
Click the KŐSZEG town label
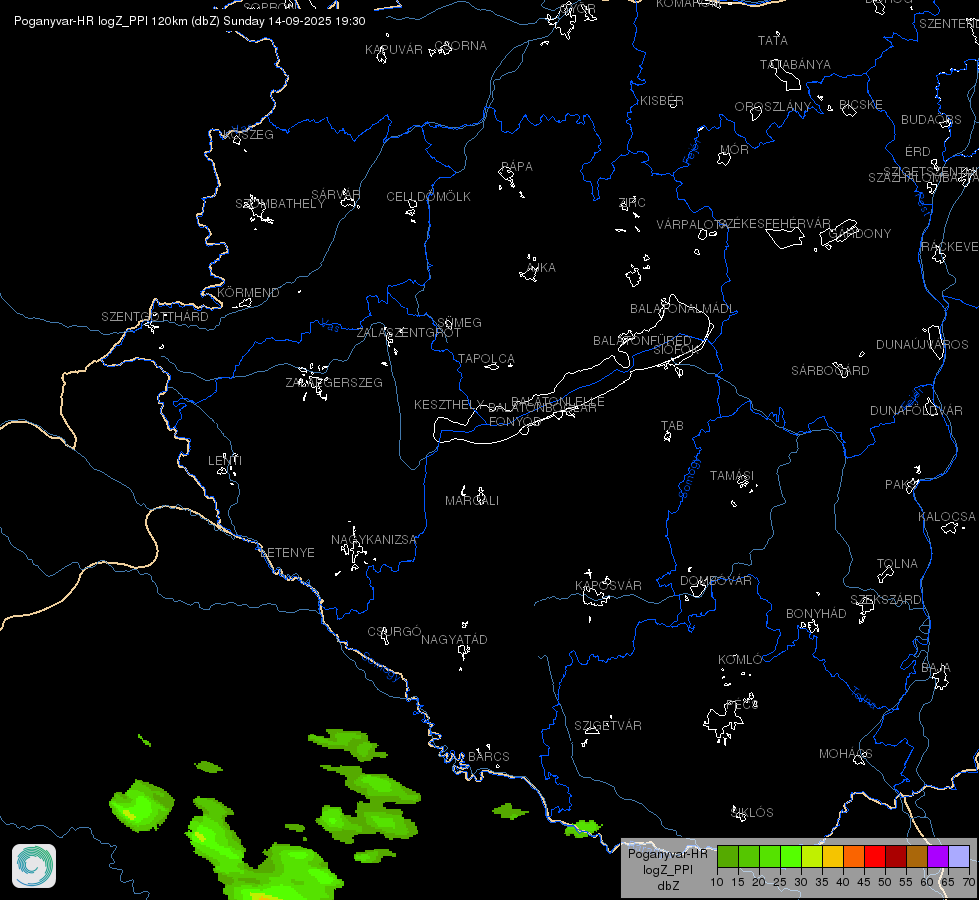pos(248,135)
